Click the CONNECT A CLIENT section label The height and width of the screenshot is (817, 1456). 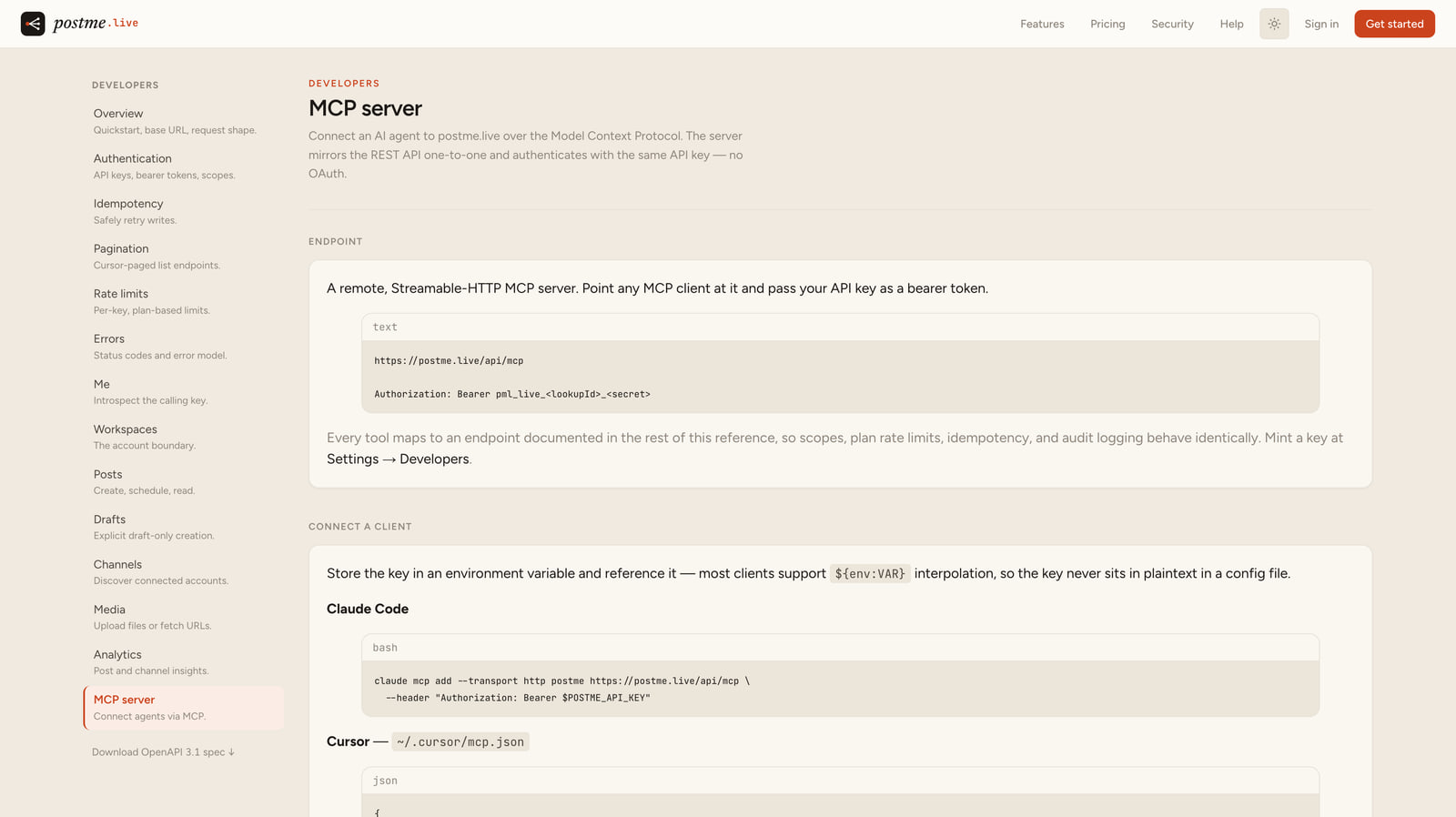point(360,527)
